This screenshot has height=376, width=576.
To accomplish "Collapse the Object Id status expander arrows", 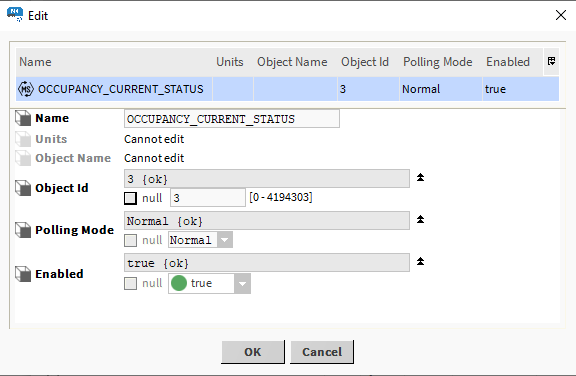I will click(x=421, y=178).
